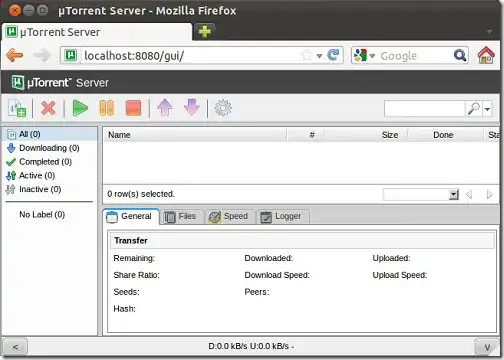Open the URL history dropdown arrow
The width and height of the screenshot is (504, 360).
click(x=319, y=56)
